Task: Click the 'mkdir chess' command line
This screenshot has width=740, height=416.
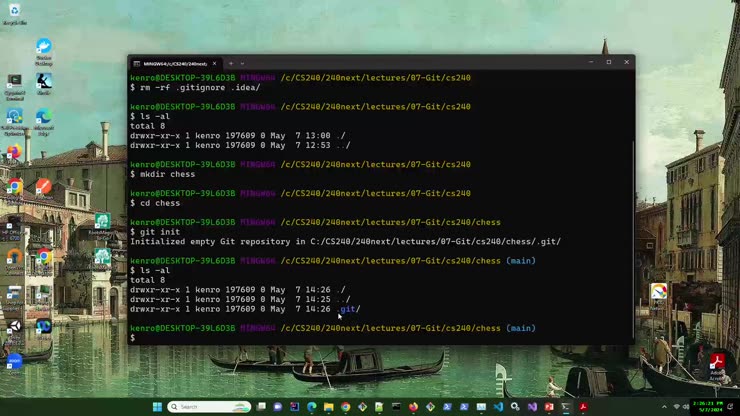Action: point(162,174)
